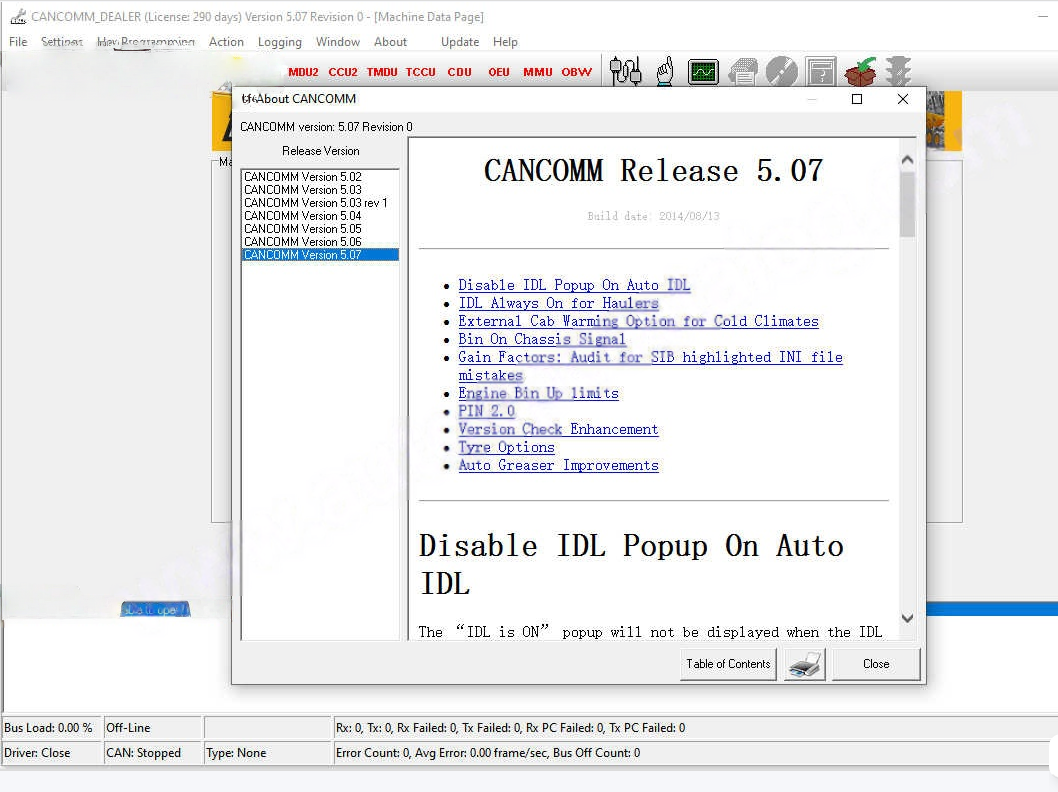Open Engine Bin Up limits link

(x=538, y=393)
